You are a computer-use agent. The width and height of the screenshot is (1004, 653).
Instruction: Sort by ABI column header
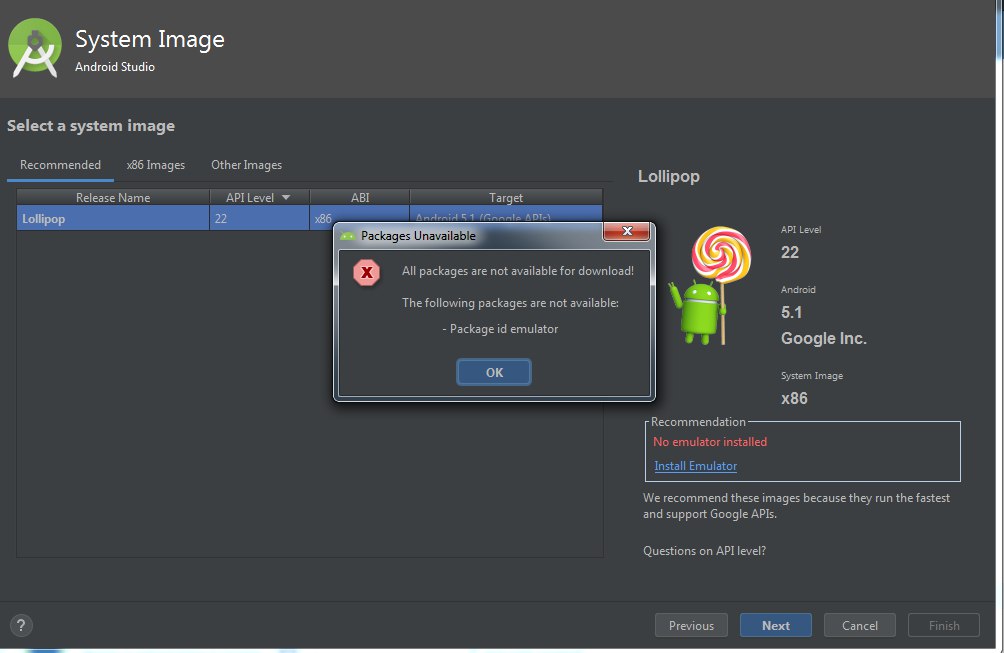click(x=360, y=197)
